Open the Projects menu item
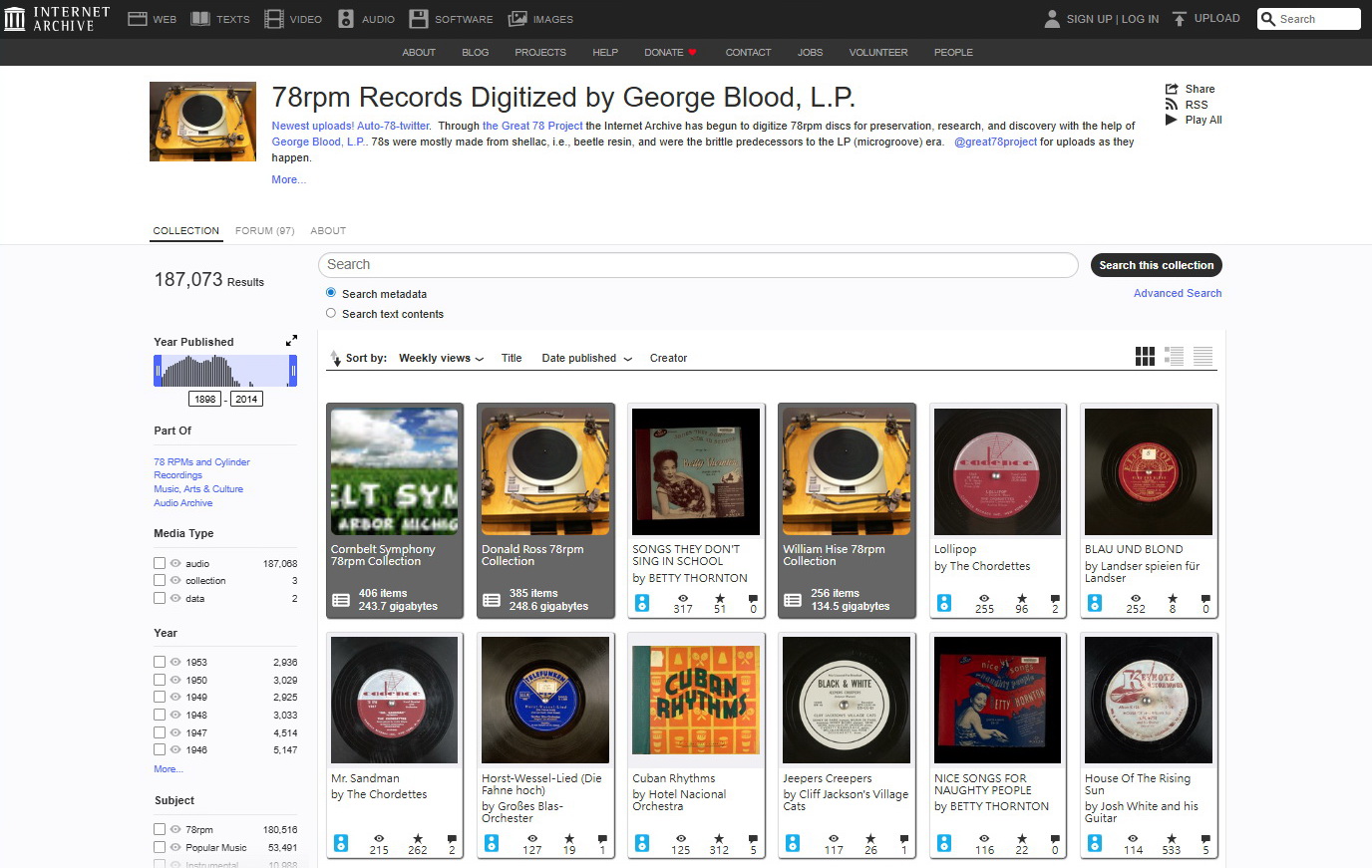Image resolution: width=1372 pixels, height=868 pixels. pos(540,52)
